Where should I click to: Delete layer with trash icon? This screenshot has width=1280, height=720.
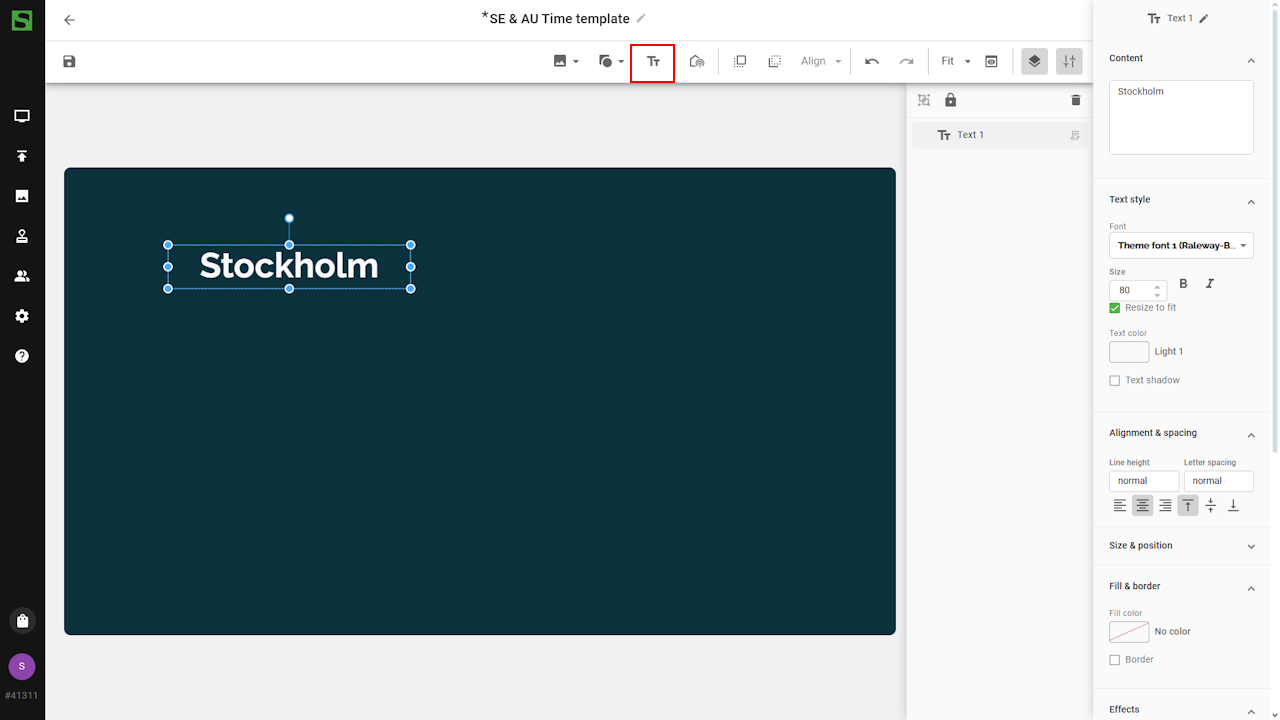(1076, 100)
